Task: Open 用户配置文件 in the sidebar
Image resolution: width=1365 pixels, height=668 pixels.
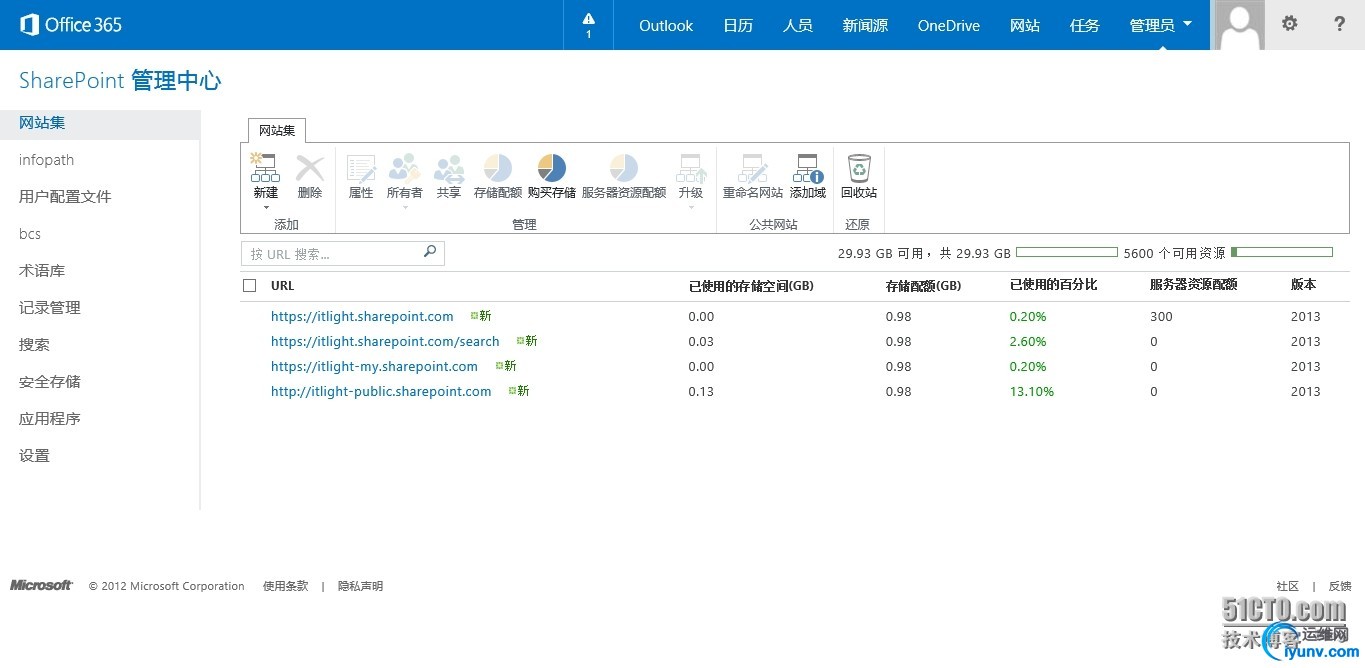Action: (x=65, y=197)
